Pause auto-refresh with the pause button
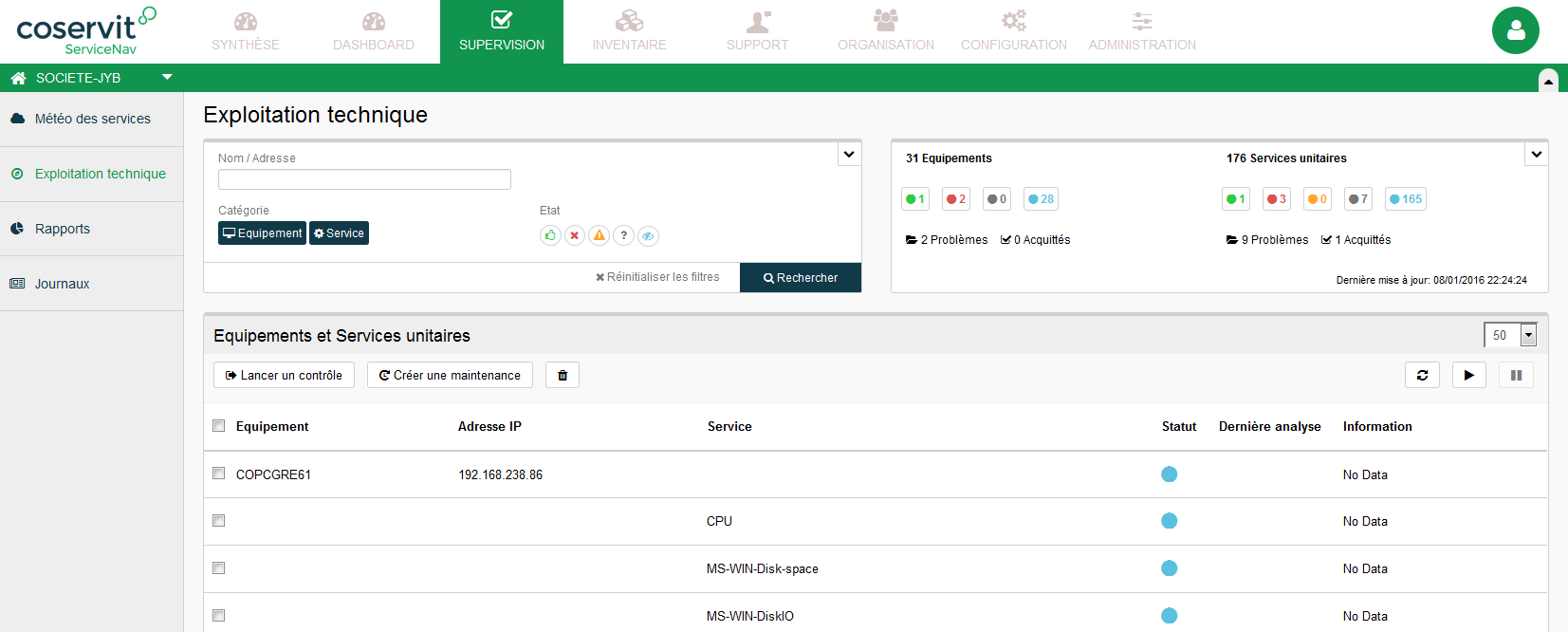1568x632 pixels. click(x=1516, y=375)
